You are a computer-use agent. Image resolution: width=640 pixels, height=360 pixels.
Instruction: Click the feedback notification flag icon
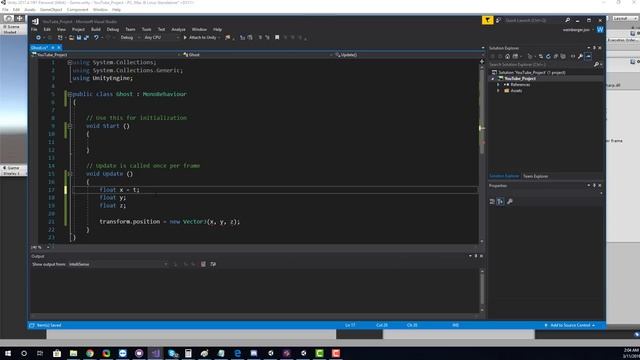pyautogui.click(x=487, y=20)
